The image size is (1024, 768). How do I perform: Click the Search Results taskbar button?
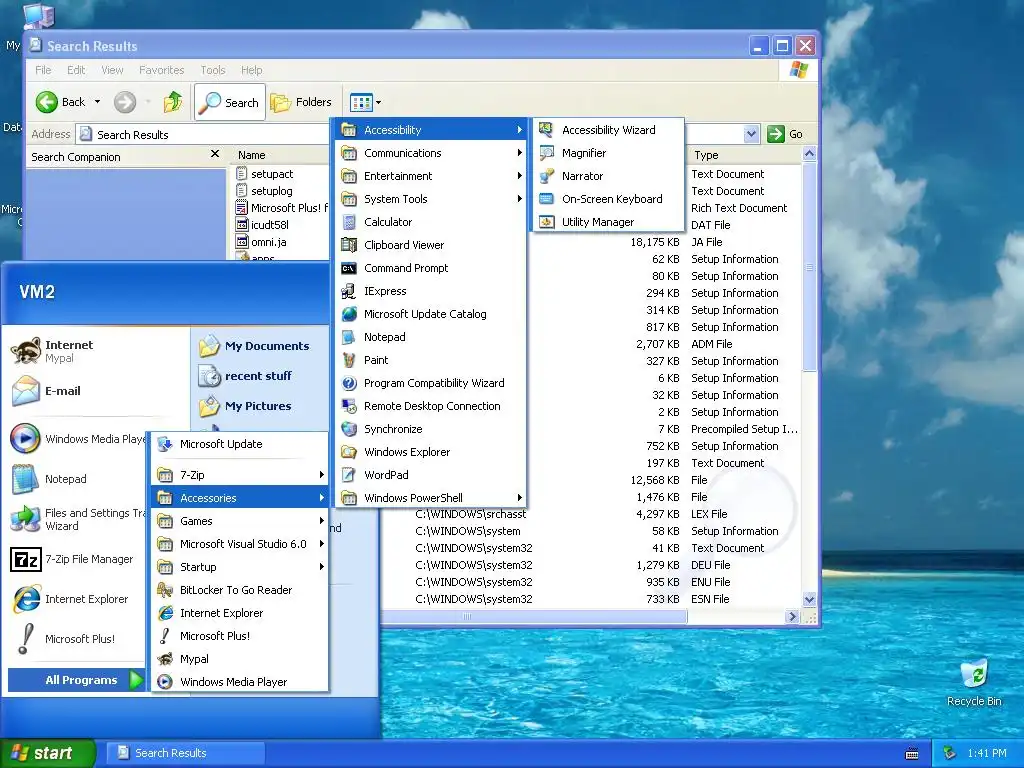click(x=185, y=753)
